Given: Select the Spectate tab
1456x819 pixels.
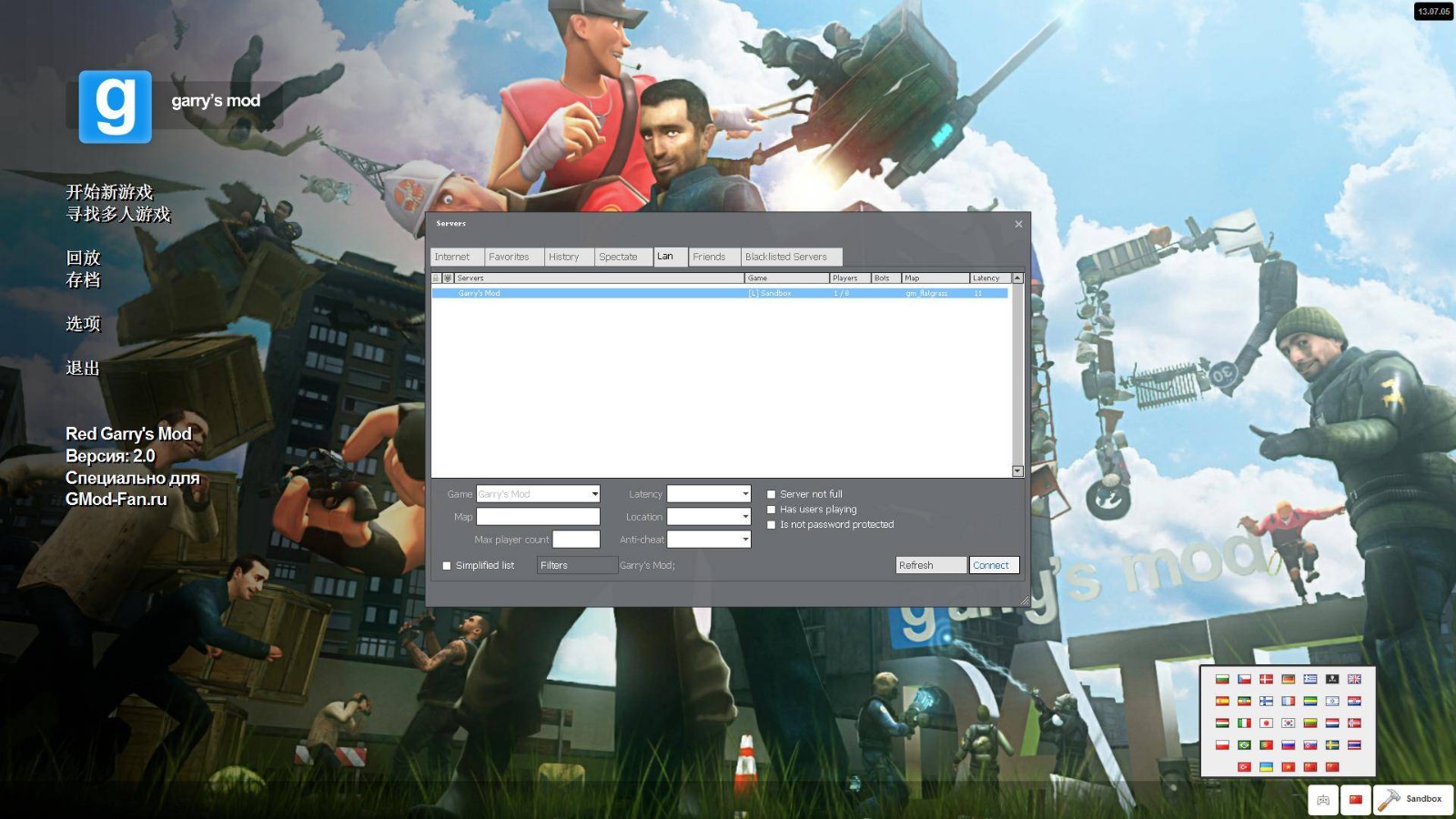Looking at the screenshot, I should [x=623, y=258].
